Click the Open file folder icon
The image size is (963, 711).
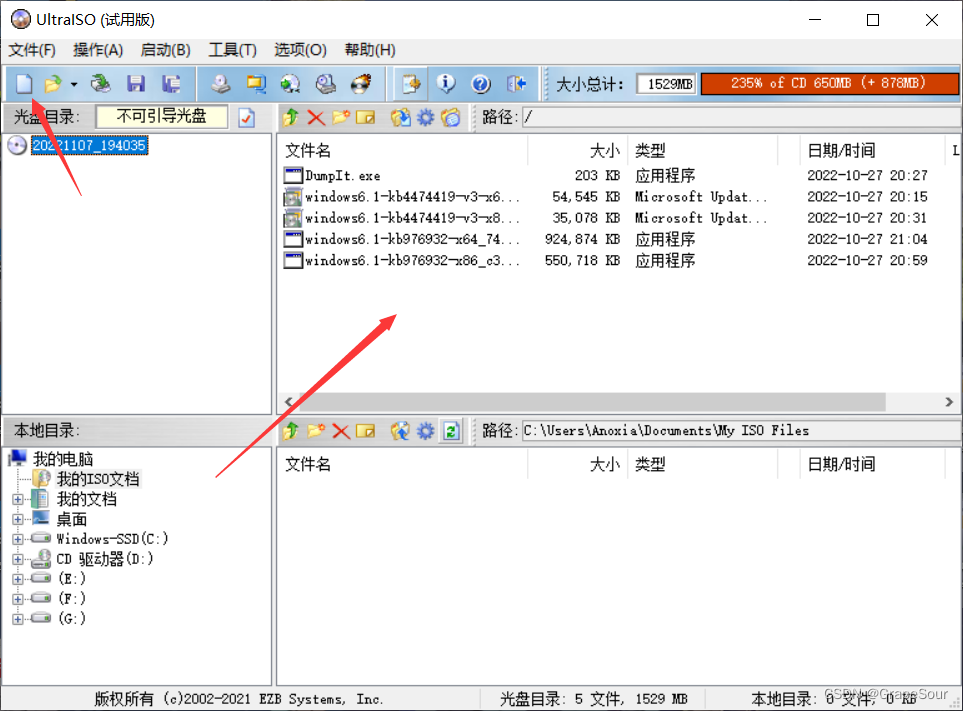tap(53, 84)
